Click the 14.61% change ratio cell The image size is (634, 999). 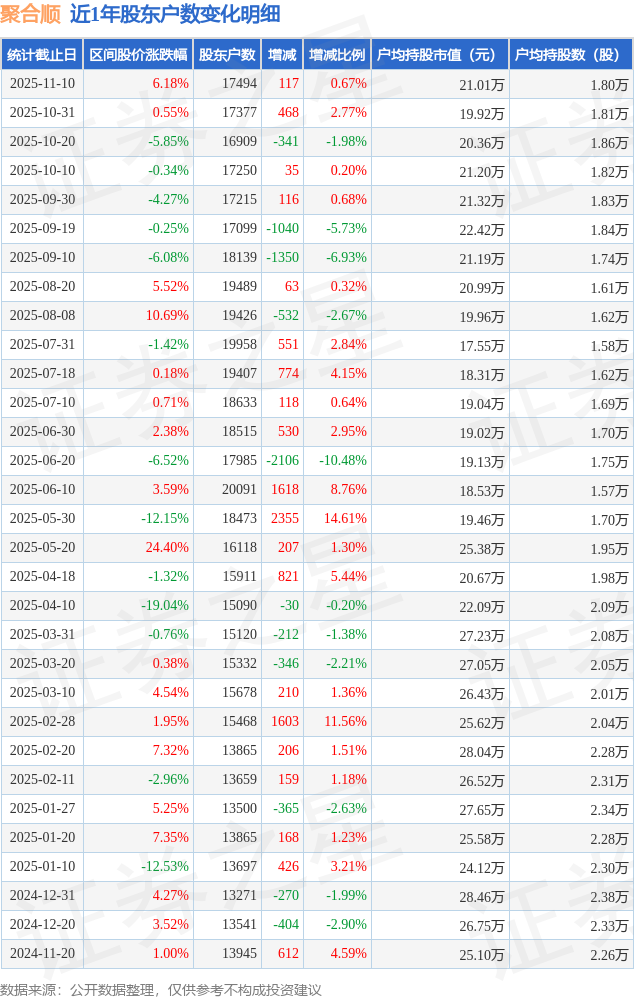click(345, 519)
